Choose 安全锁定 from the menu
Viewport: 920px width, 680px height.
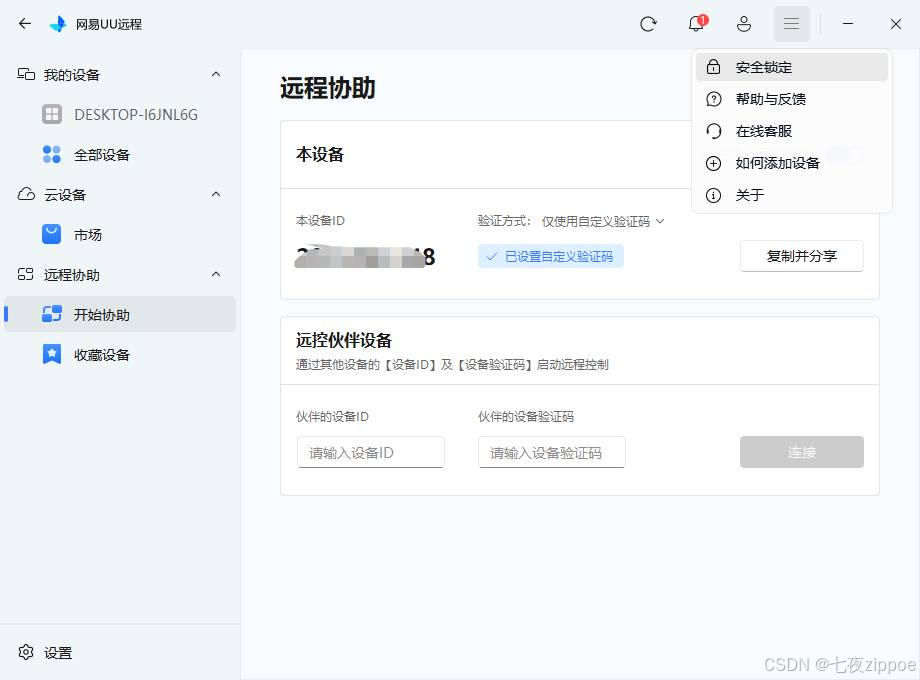763,68
